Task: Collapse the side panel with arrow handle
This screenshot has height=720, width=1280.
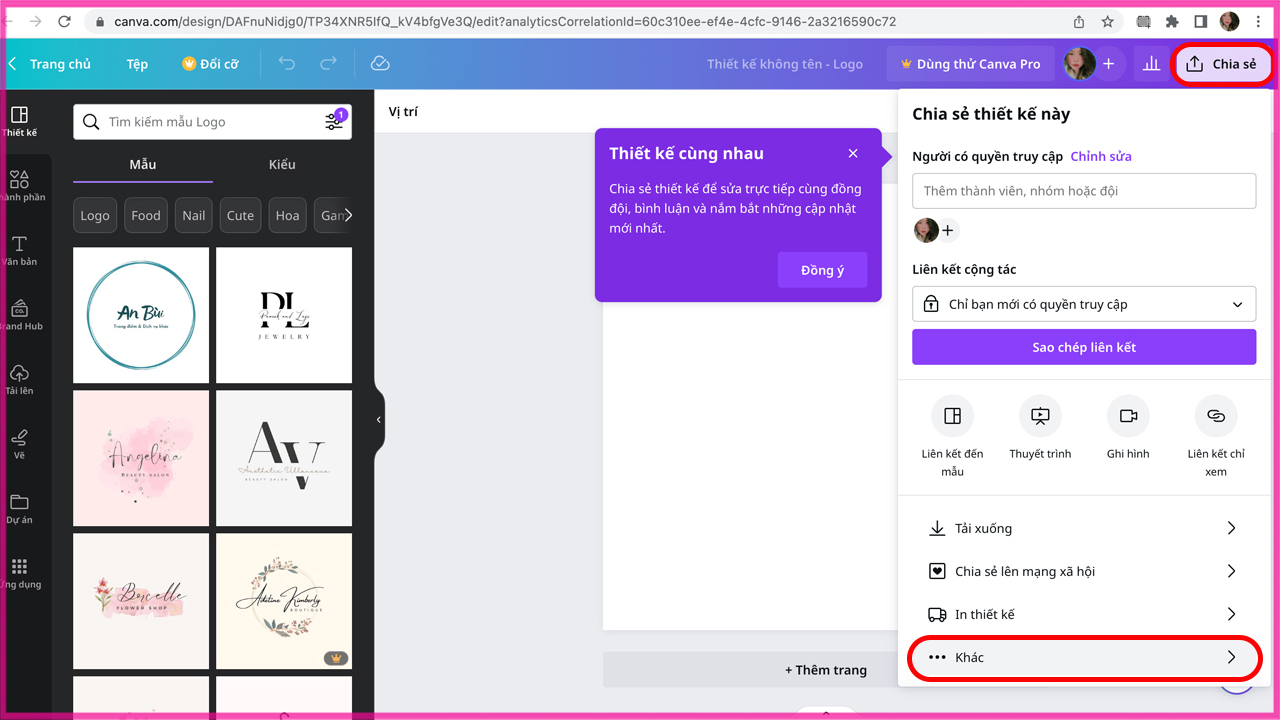Action: pyautogui.click(x=379, y=420)
